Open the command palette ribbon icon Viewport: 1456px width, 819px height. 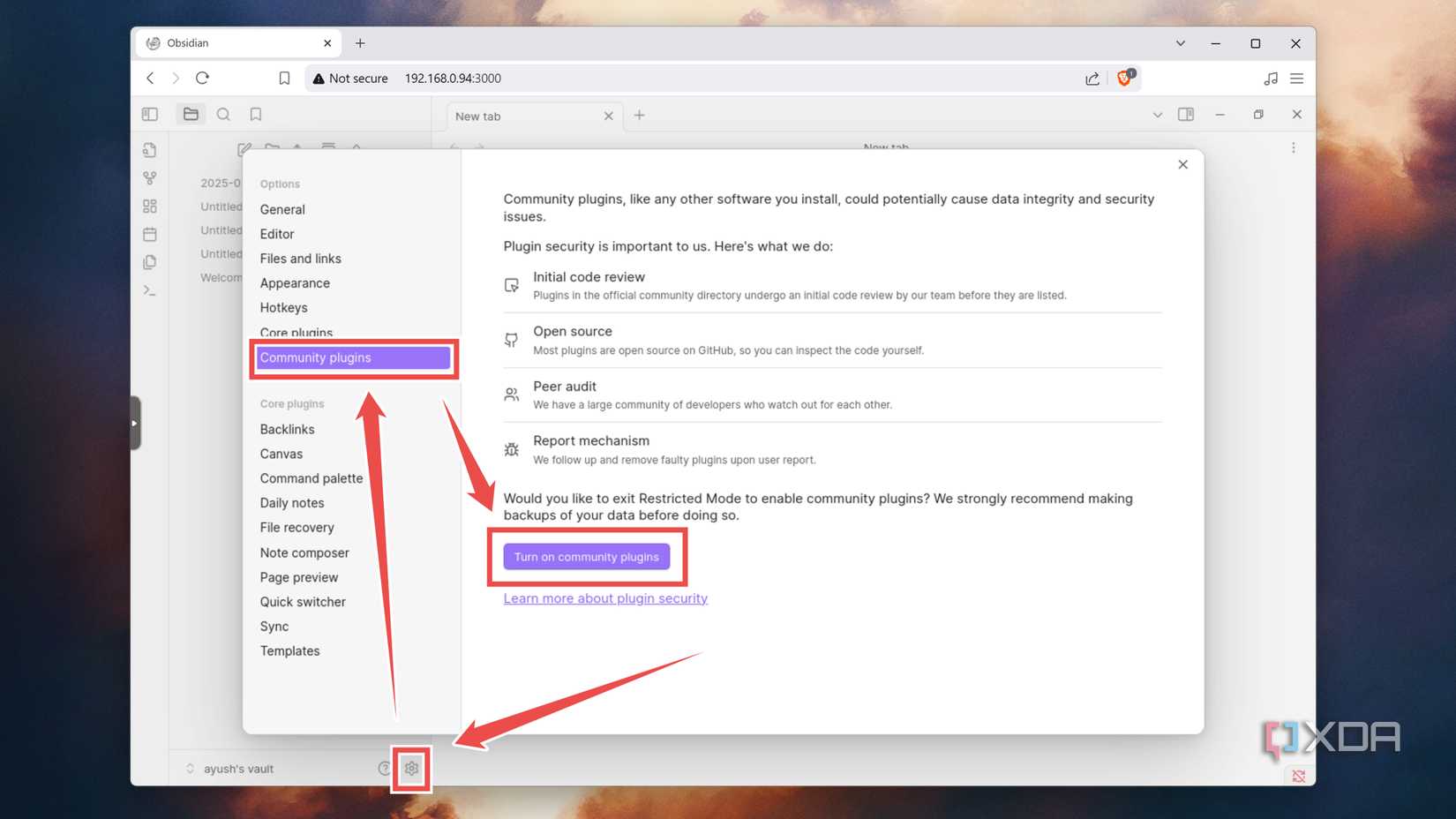tap(150, 291)
